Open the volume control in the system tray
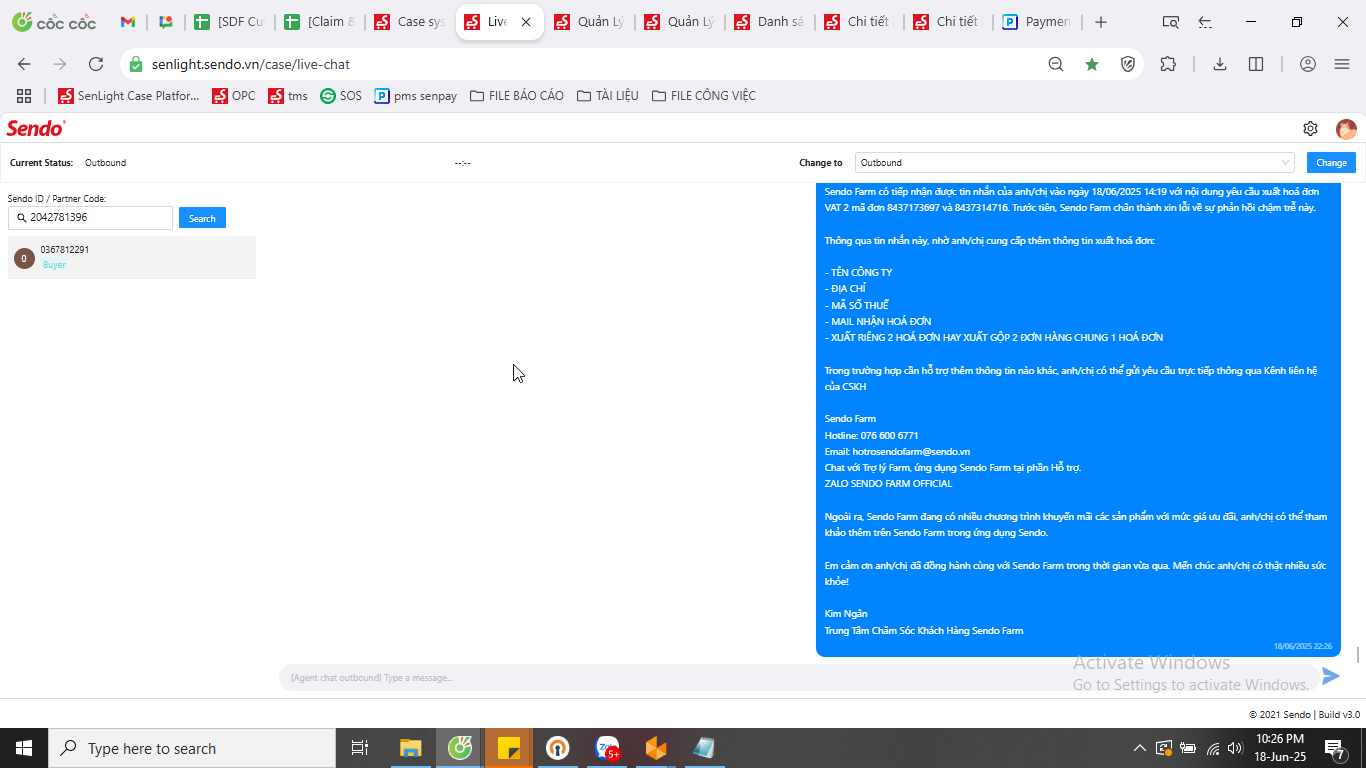 (1235, 748)
